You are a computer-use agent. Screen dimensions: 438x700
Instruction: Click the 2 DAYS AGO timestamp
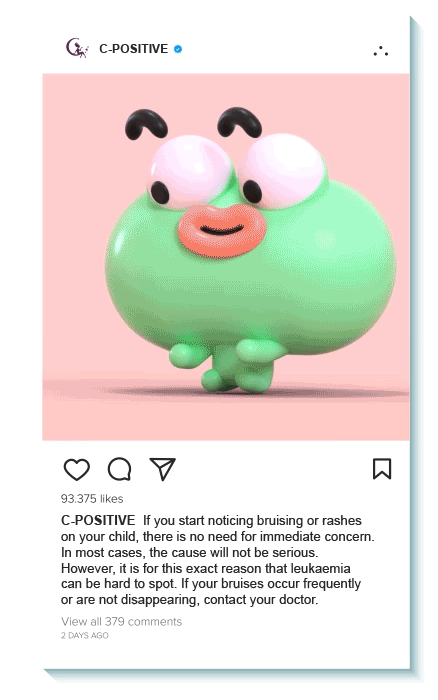pyautogui.click(x=85, y=635)
